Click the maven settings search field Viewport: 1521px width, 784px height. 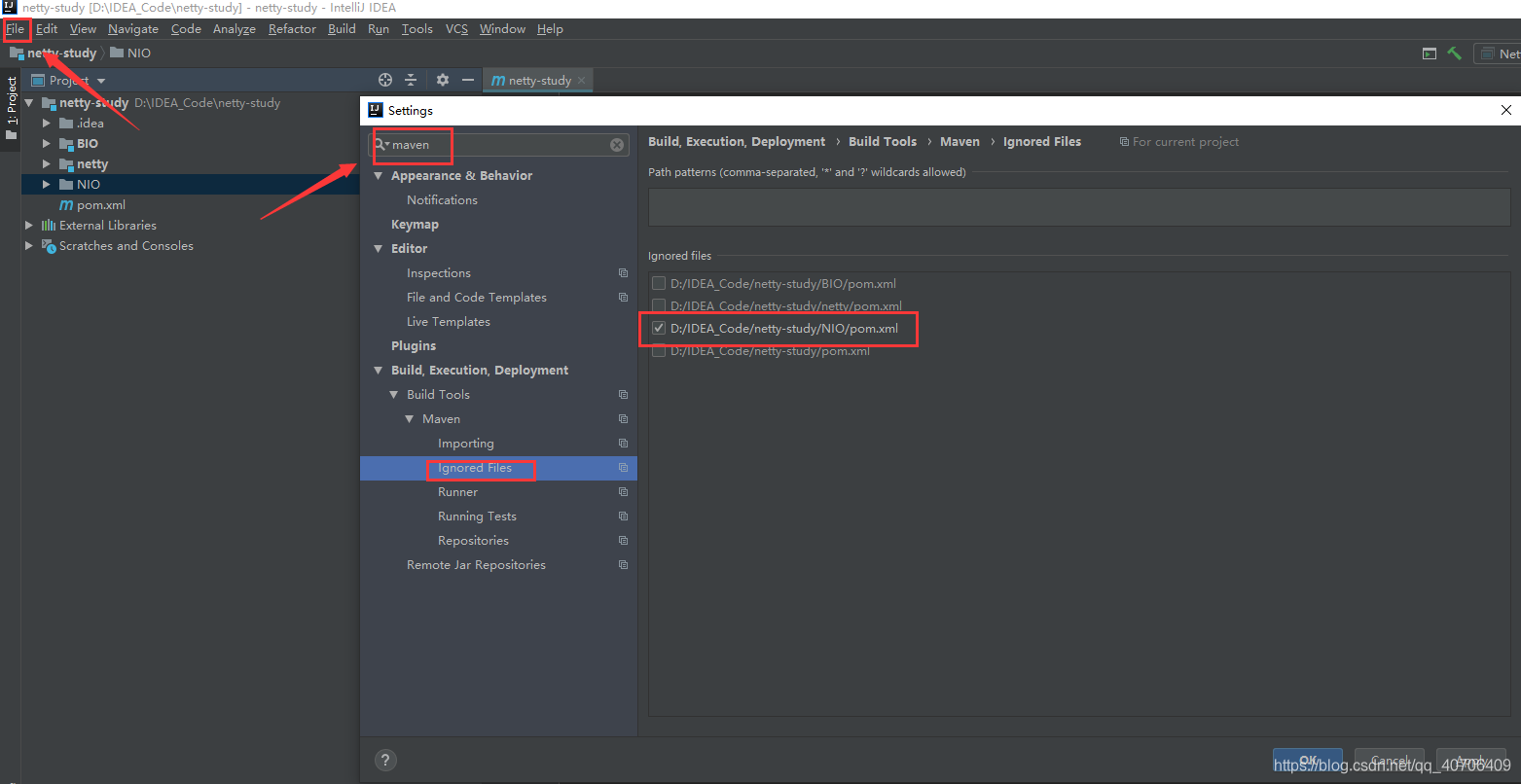coord(499,145)
